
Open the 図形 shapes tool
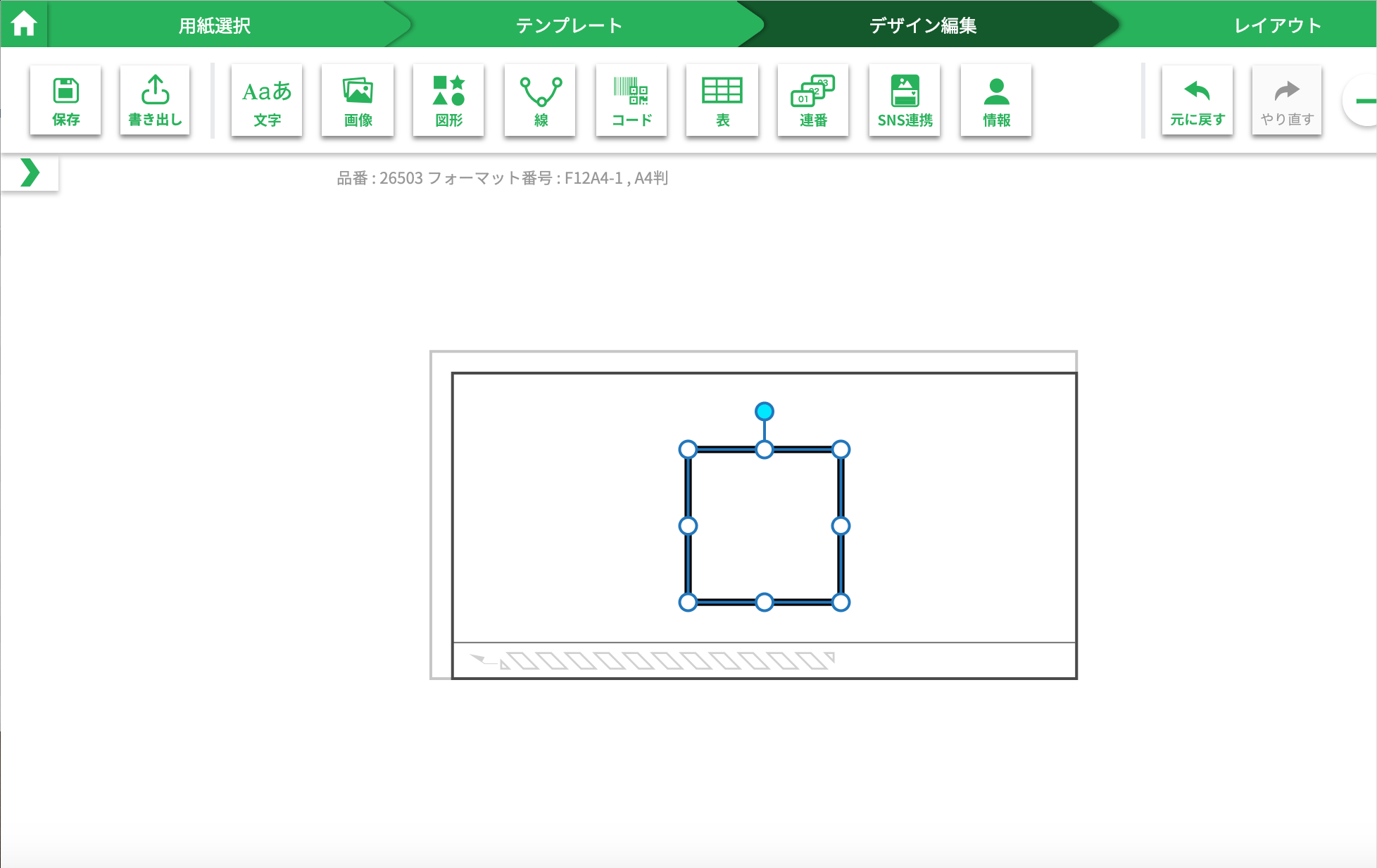tap(448, 100)
